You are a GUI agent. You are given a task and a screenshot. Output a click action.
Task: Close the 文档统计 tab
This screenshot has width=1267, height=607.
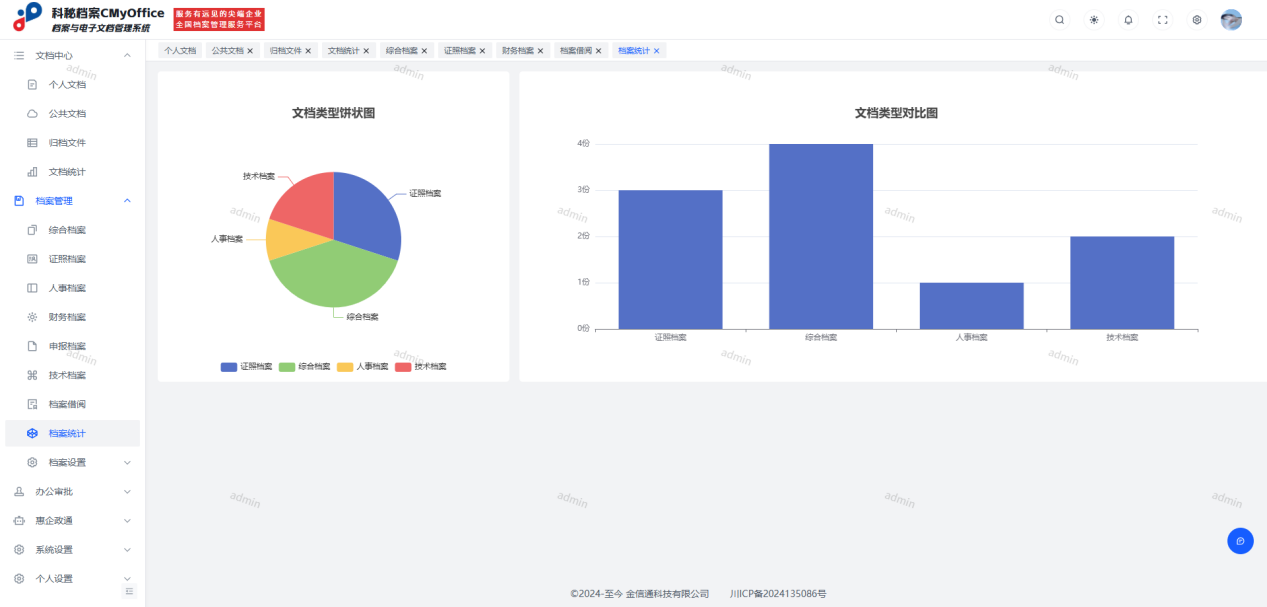click(x=366, y=50)
